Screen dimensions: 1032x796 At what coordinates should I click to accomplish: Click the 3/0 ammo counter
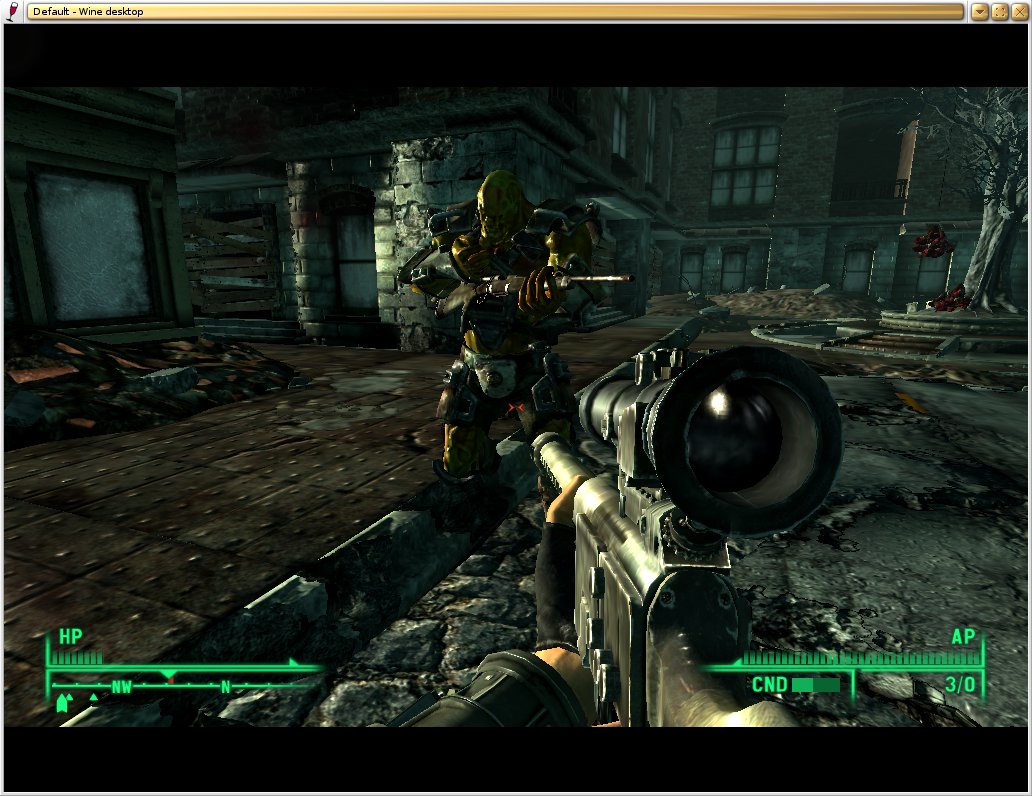pyautogui.click(x=960, y=685)
